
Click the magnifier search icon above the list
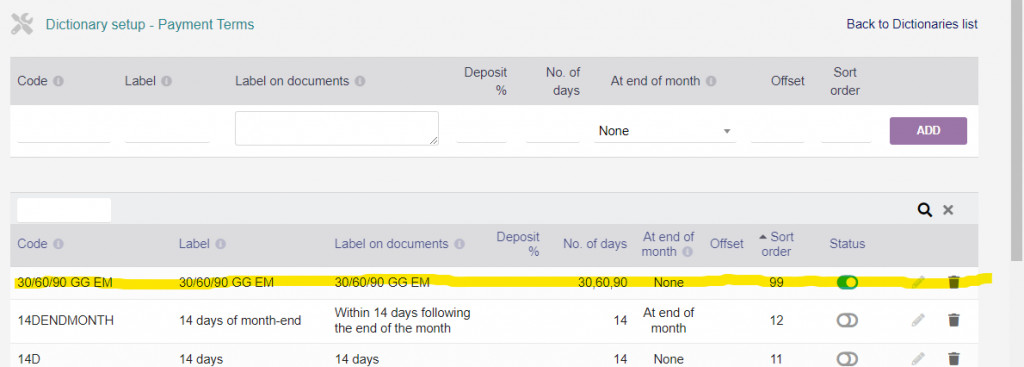click(925, 210)
